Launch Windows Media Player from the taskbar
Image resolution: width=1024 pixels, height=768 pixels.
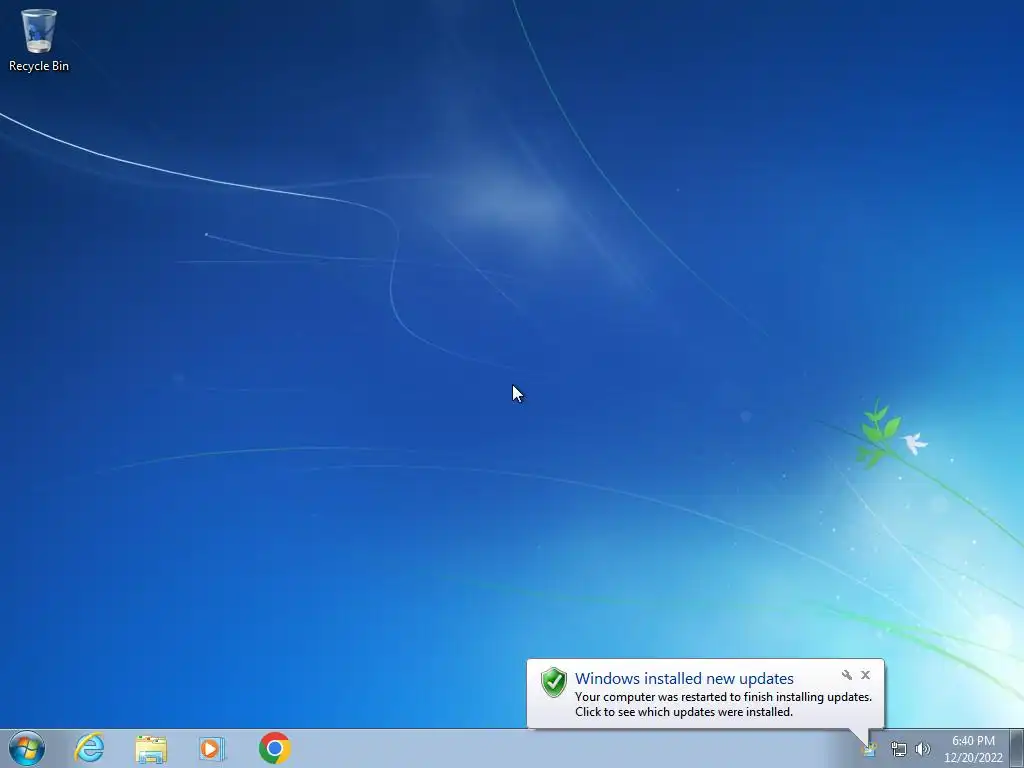(212, 748)
